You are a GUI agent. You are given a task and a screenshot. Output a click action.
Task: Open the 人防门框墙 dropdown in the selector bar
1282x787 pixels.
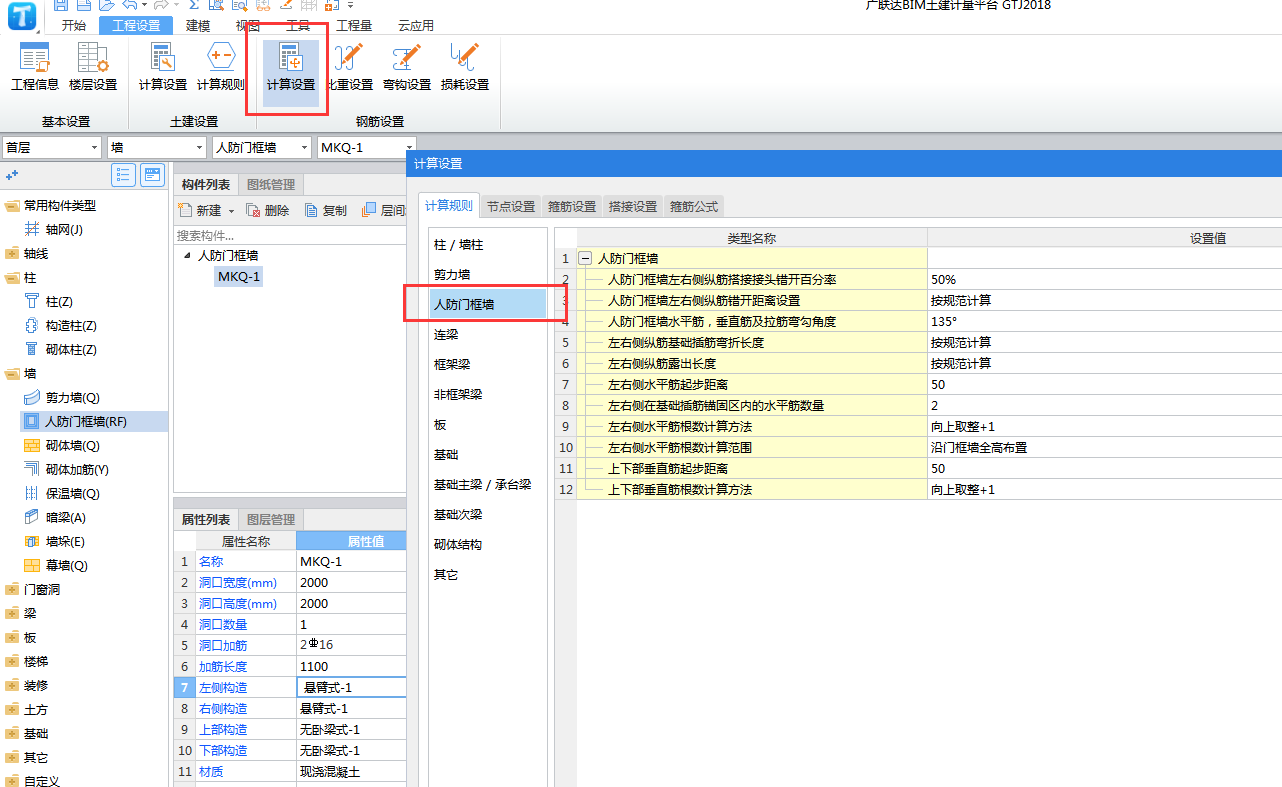(x=305, y=148)
